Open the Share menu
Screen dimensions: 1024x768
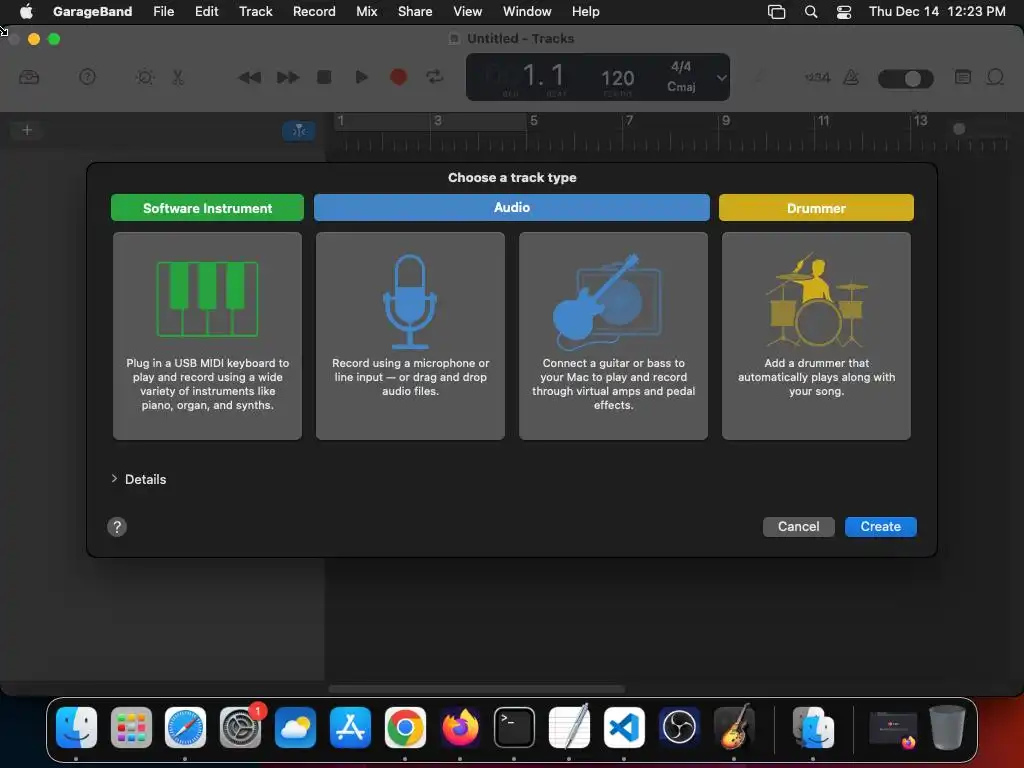pos(415,11)
